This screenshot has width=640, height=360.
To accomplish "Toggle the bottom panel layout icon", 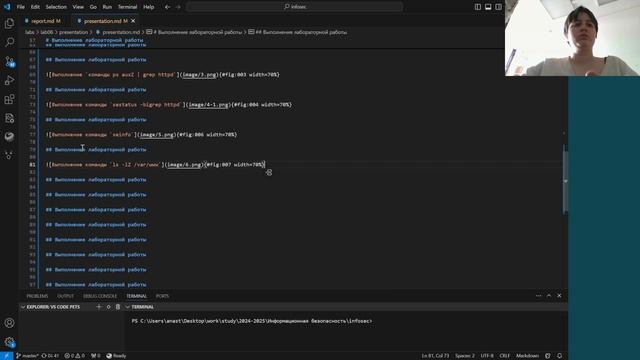I will [488, 7].
